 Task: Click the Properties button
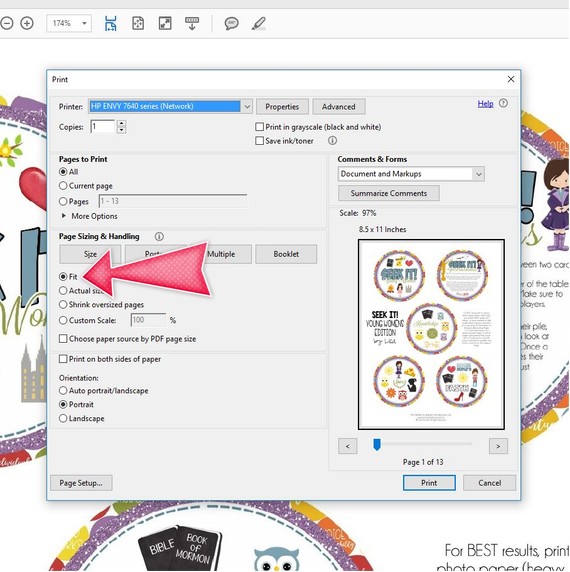pyautogui.click(x=282, y=107)
